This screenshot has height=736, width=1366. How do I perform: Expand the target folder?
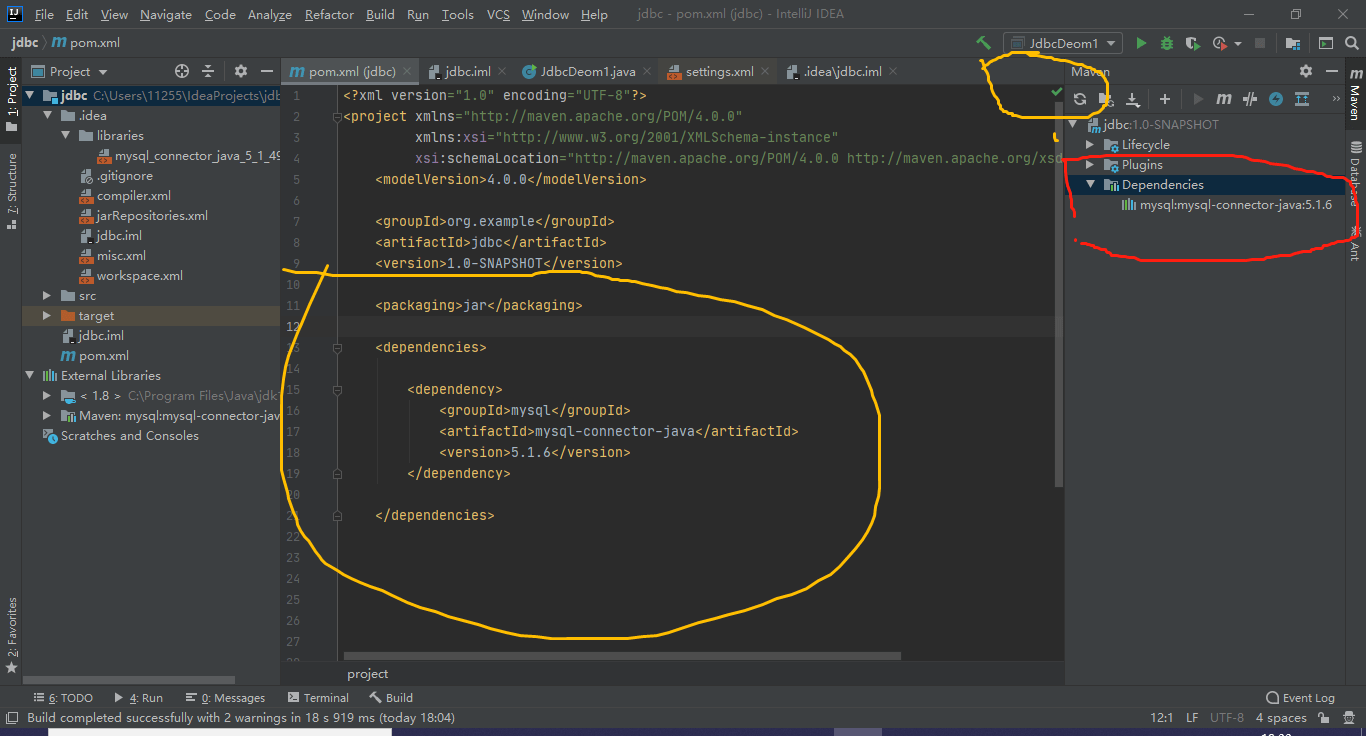click(47, 316)
